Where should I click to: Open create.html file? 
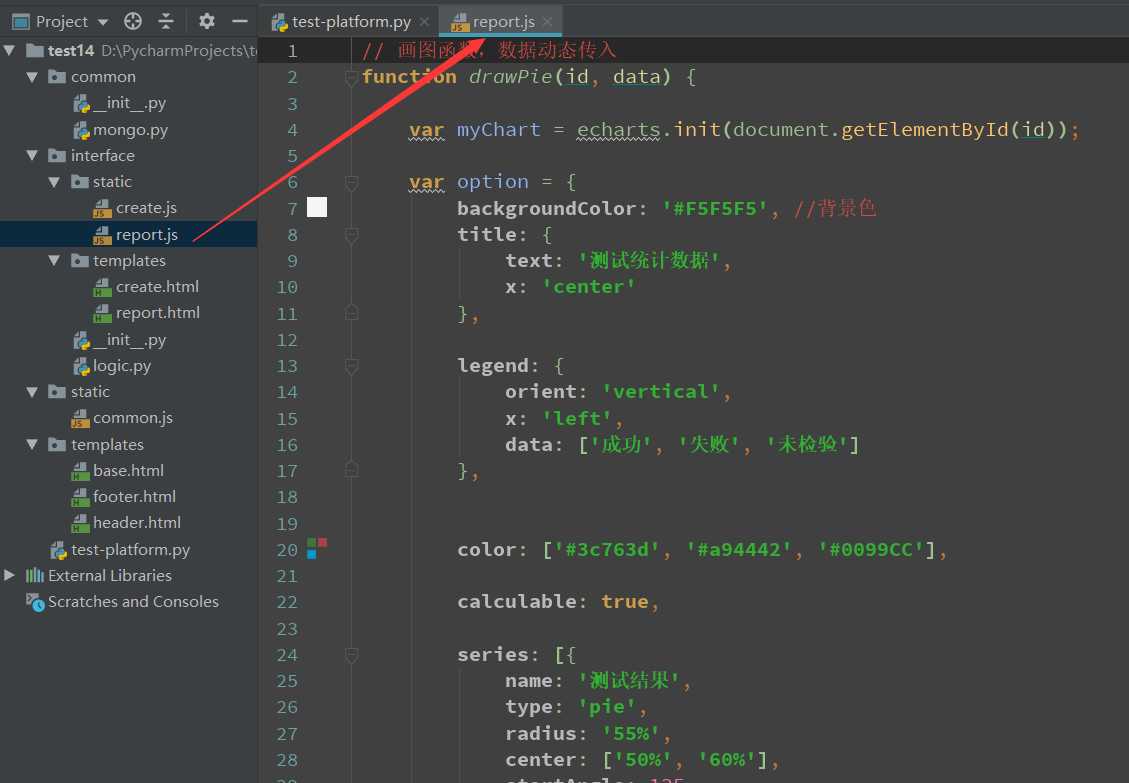pyautogui.click(x=157, y=287)
